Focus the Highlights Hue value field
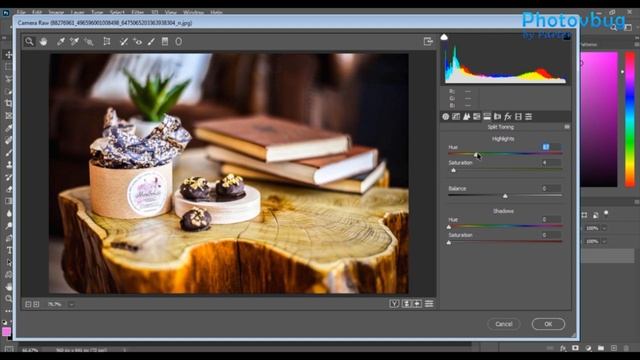The width and height of the screenshot is (640, 360). 551,147
